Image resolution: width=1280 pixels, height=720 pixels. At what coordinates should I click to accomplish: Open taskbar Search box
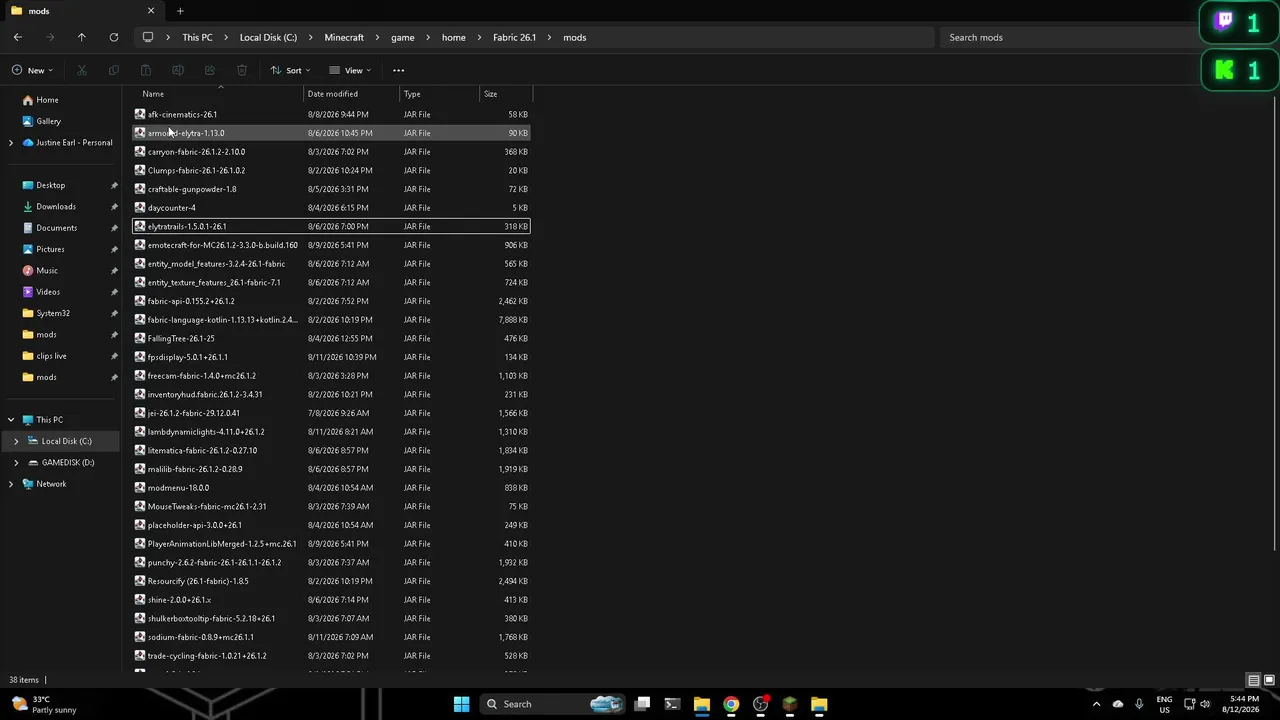click(x=551, y=704)
